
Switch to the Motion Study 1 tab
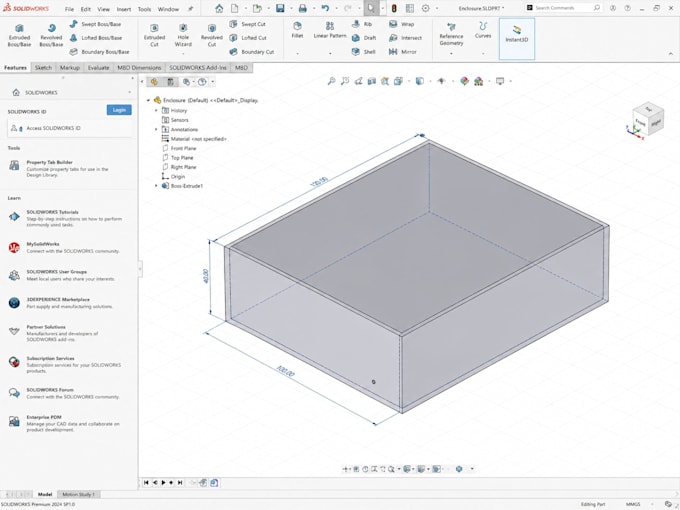(78, 494)
